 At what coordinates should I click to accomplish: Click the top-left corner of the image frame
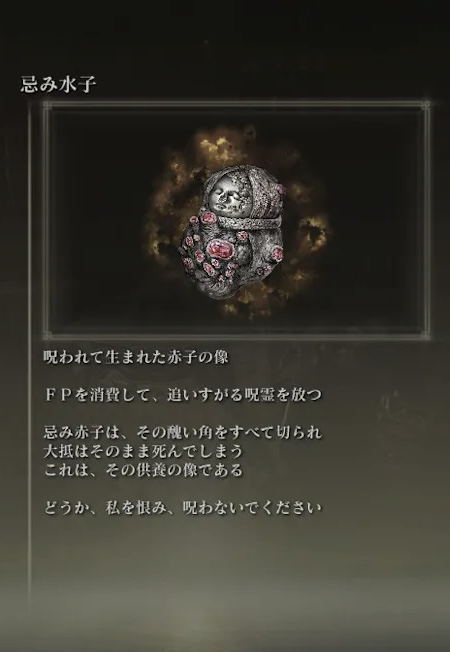click(x=47, y=105)
